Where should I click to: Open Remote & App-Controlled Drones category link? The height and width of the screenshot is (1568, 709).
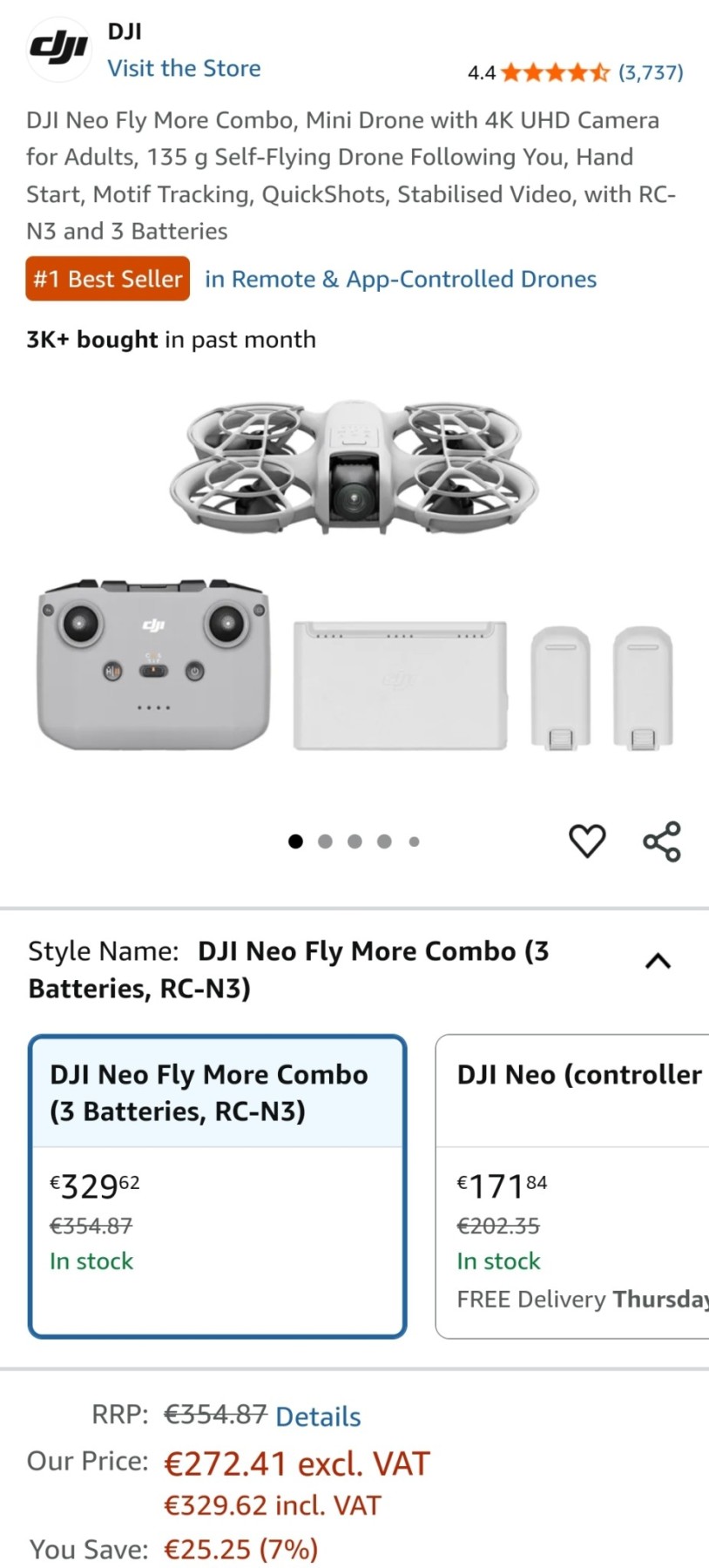tap(401, 279)
